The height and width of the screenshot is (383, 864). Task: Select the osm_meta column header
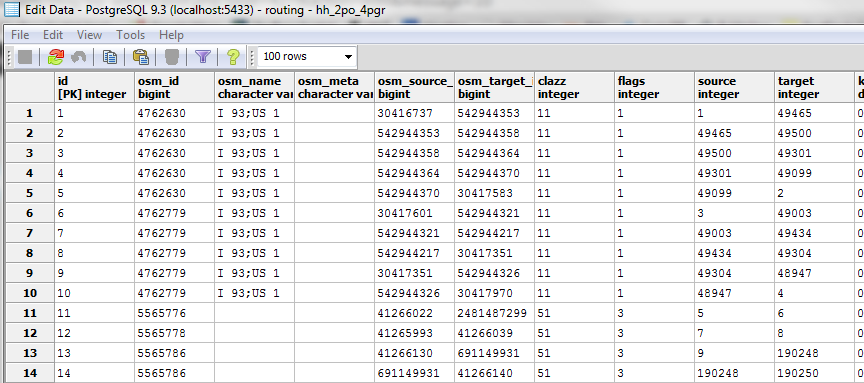[x=334, y=88]
